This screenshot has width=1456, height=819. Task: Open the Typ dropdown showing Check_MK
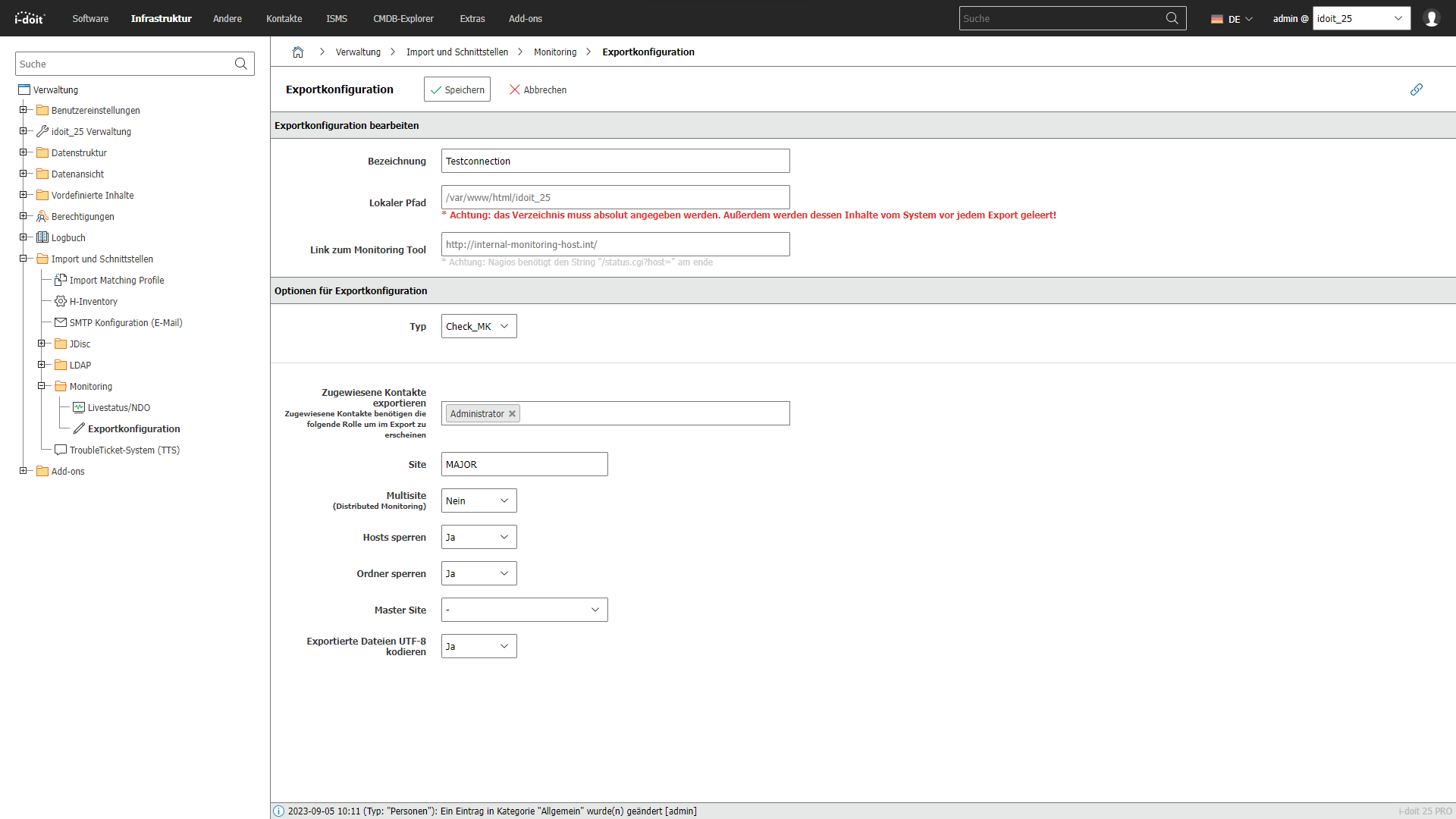click(479, 327)
